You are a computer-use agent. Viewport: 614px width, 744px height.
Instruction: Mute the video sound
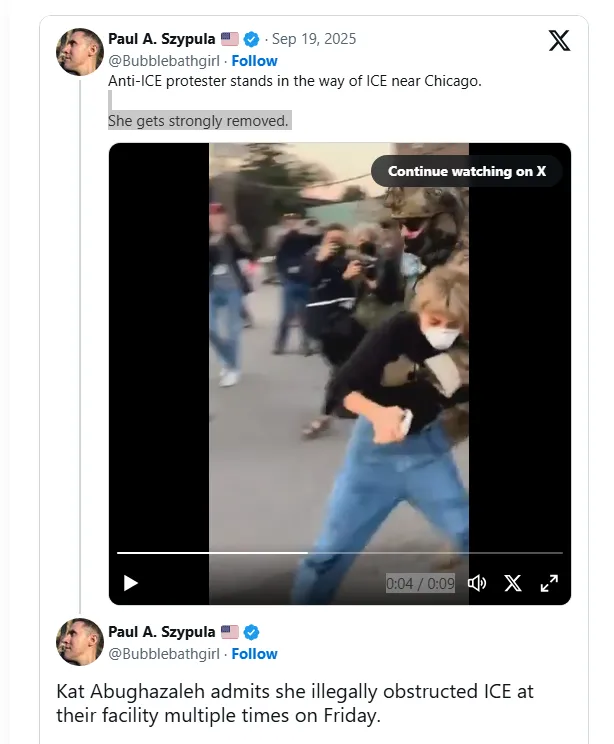[477, 583]
